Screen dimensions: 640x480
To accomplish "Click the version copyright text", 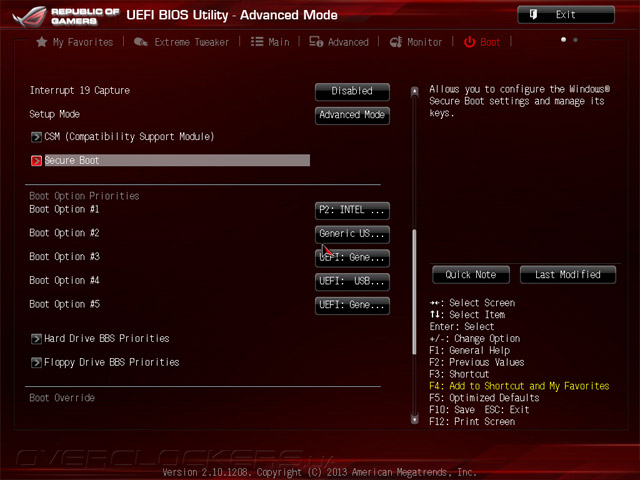I will [319, 472].
